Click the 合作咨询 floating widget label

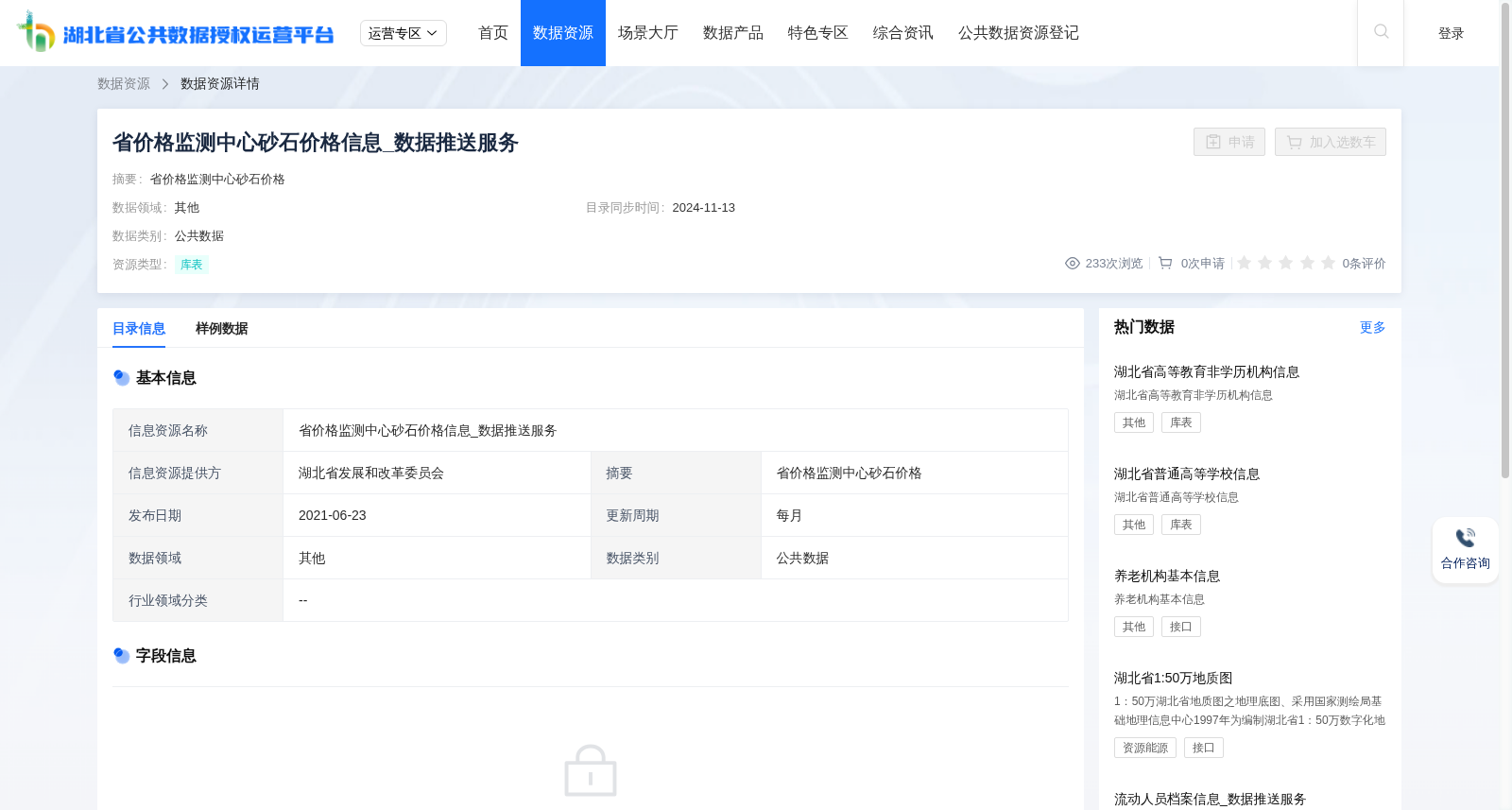tap(1466, 563)
